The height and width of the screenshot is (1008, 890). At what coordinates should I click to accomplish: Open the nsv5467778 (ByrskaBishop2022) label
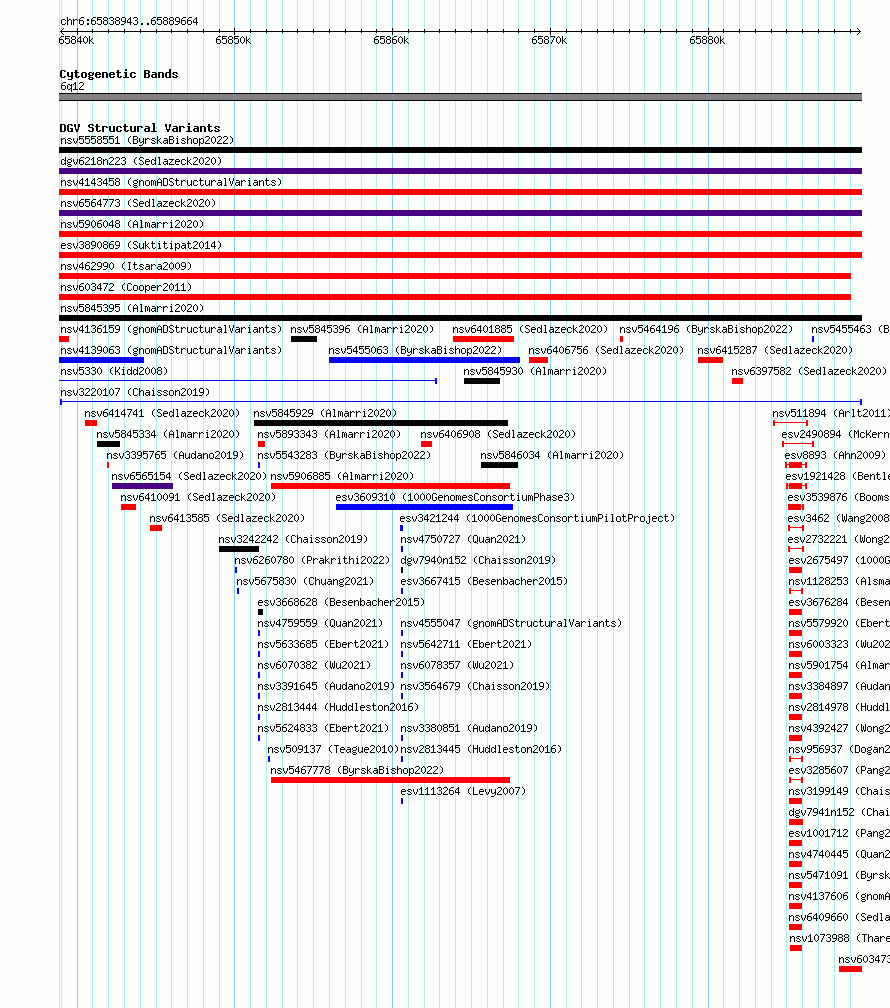358,770
